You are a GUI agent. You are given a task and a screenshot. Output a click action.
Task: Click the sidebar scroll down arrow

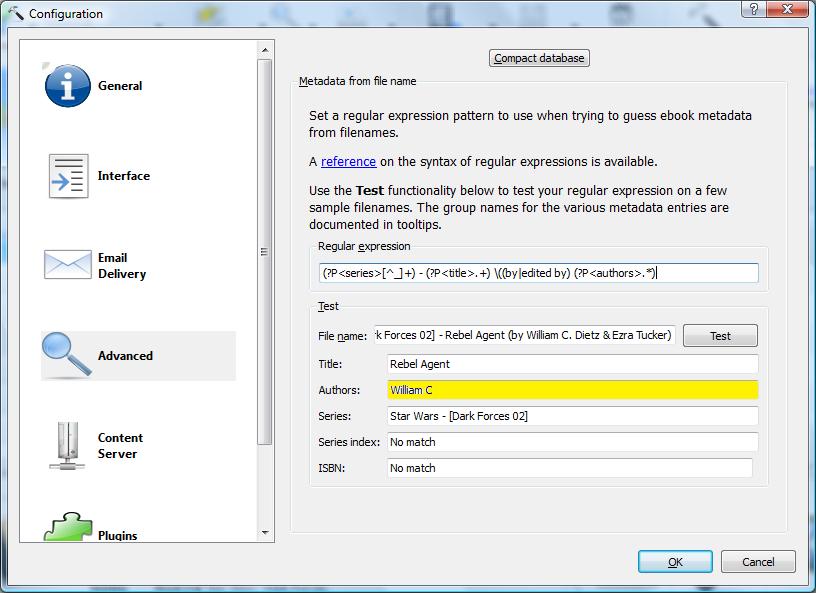point(265,532)
